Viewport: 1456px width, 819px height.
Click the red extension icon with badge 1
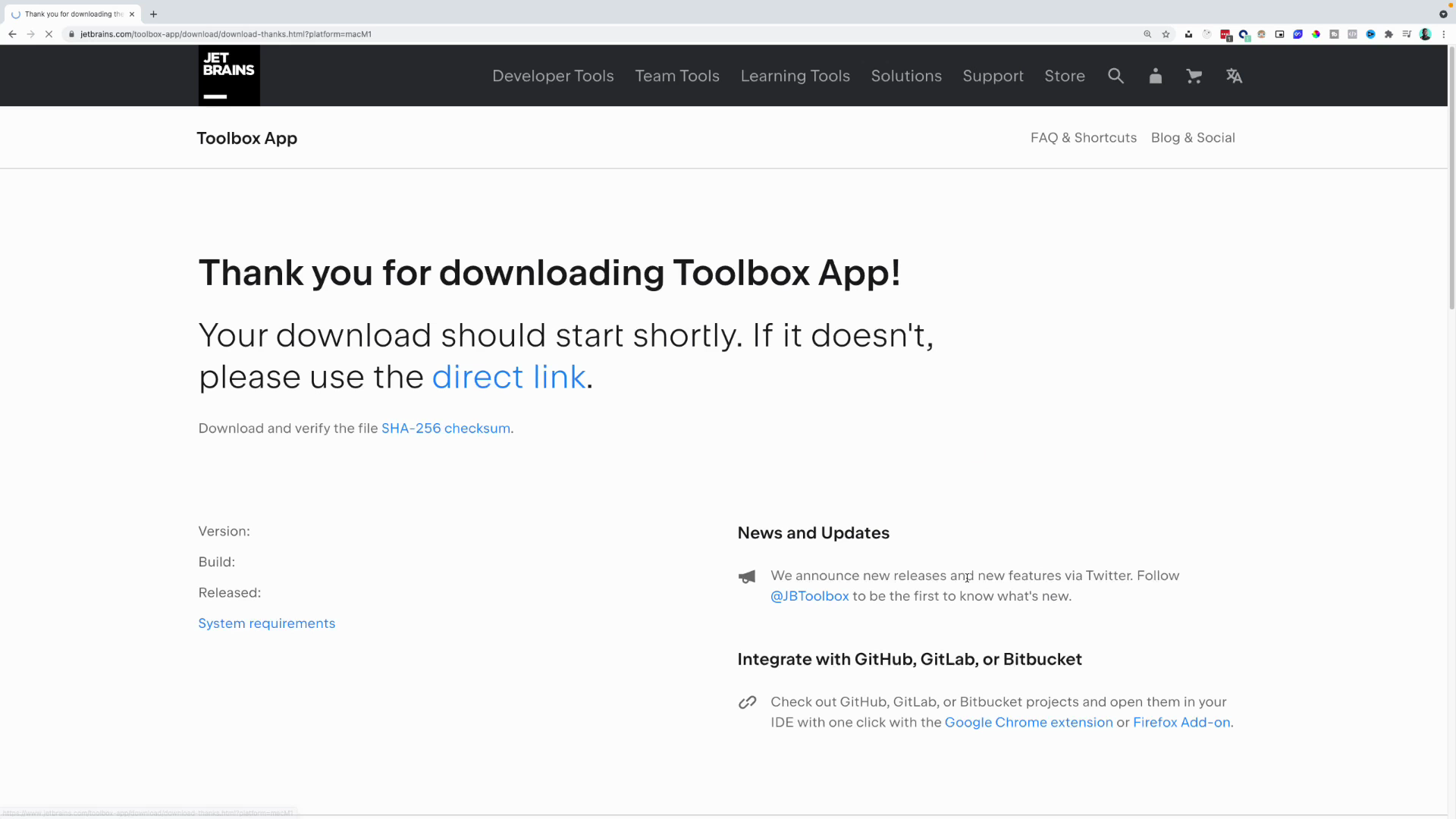[x=1226, y=35]
